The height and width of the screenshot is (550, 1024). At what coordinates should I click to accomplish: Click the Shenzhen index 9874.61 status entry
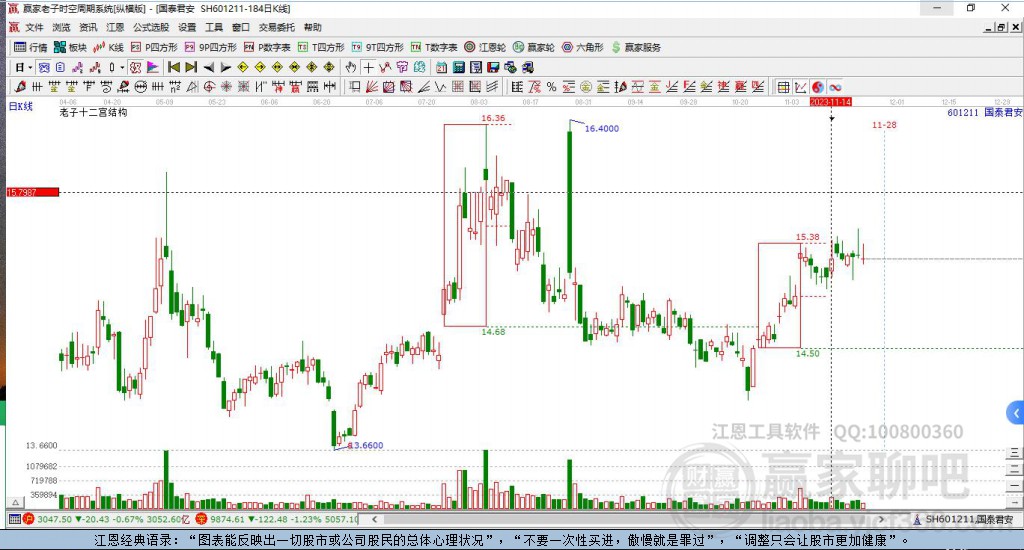click(x=278, y=519)
